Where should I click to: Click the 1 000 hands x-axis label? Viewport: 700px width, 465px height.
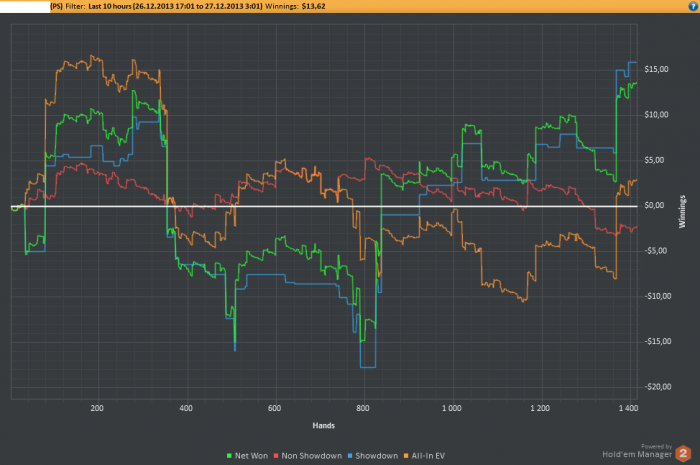[452, 408]
